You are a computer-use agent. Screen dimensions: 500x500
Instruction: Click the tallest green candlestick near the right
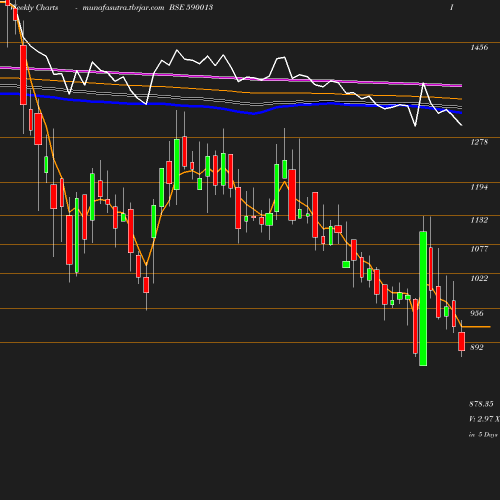point(423,298)
